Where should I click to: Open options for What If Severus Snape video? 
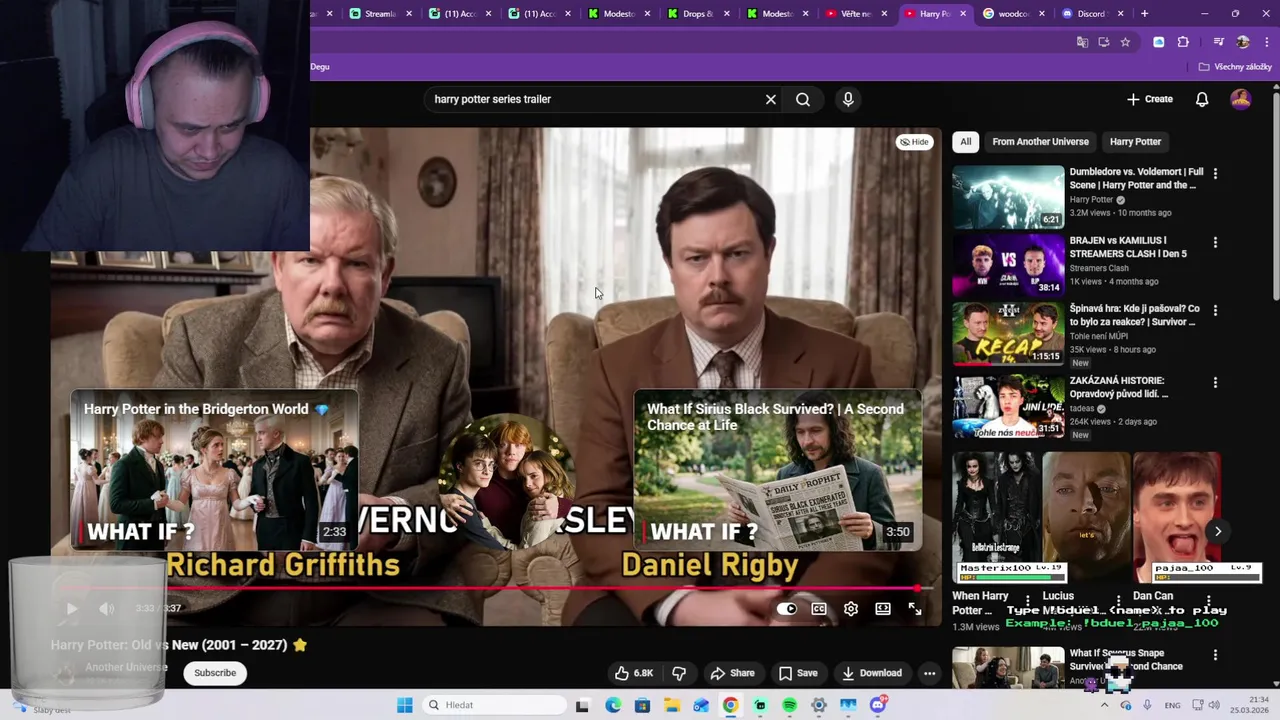[x=1215, y=655]
